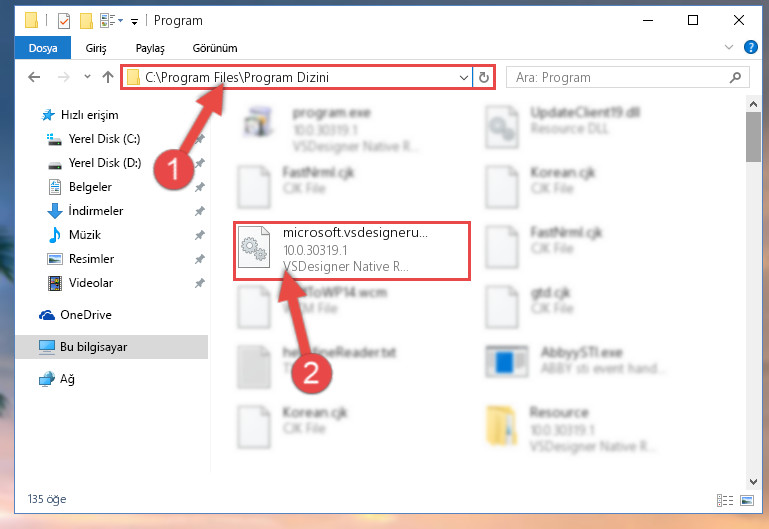Click the address bar path field
The width and height of the screenshot is (769, 529).
click(x=296, y=77)
